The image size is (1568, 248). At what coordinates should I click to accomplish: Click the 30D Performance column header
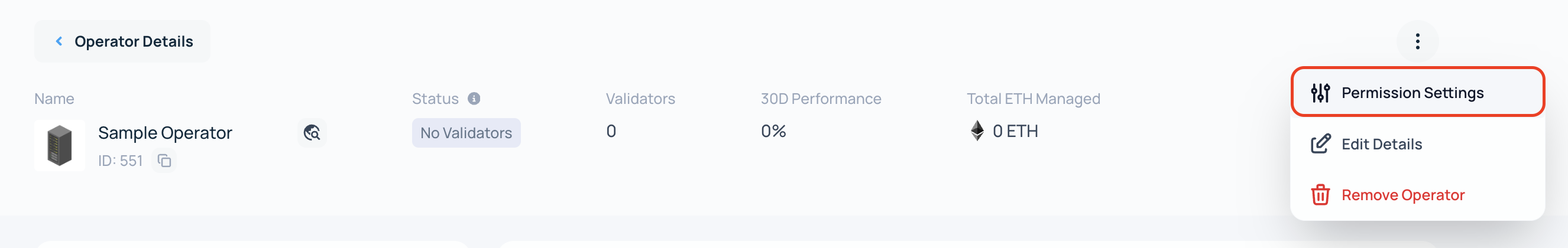pyautogui.click(x=821, y=99)
